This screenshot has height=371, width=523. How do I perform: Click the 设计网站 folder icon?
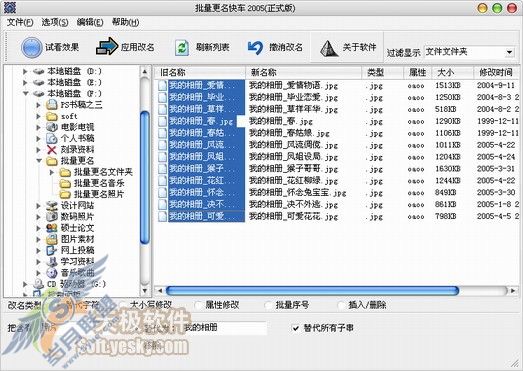click(52, 206)
